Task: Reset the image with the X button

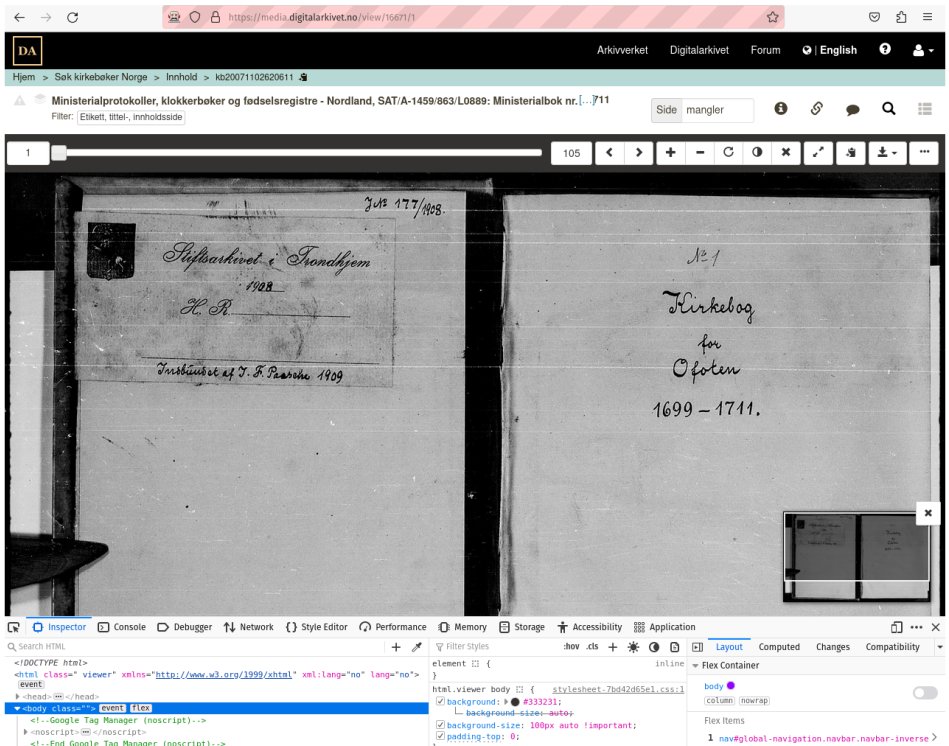Action: click(786, 152)
